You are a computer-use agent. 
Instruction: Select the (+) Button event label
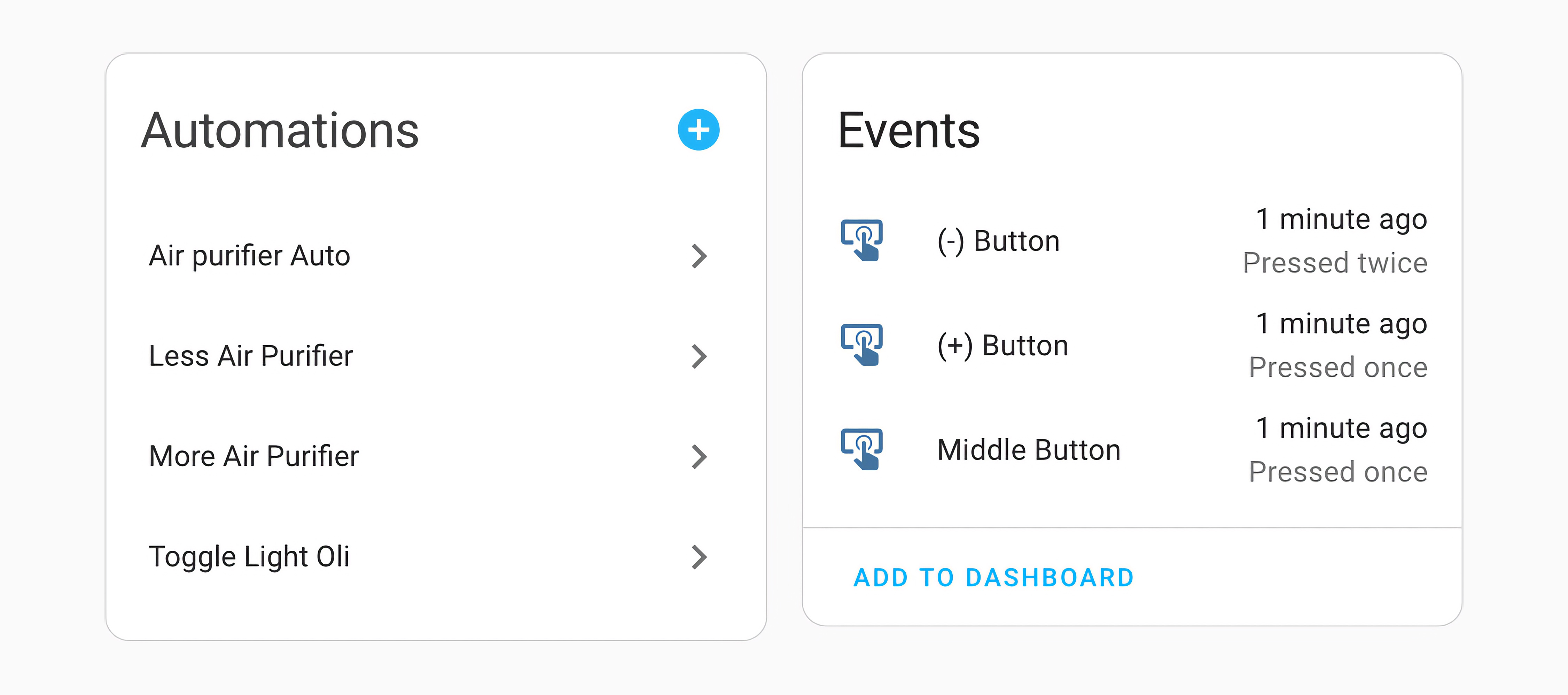point(1003,346)
